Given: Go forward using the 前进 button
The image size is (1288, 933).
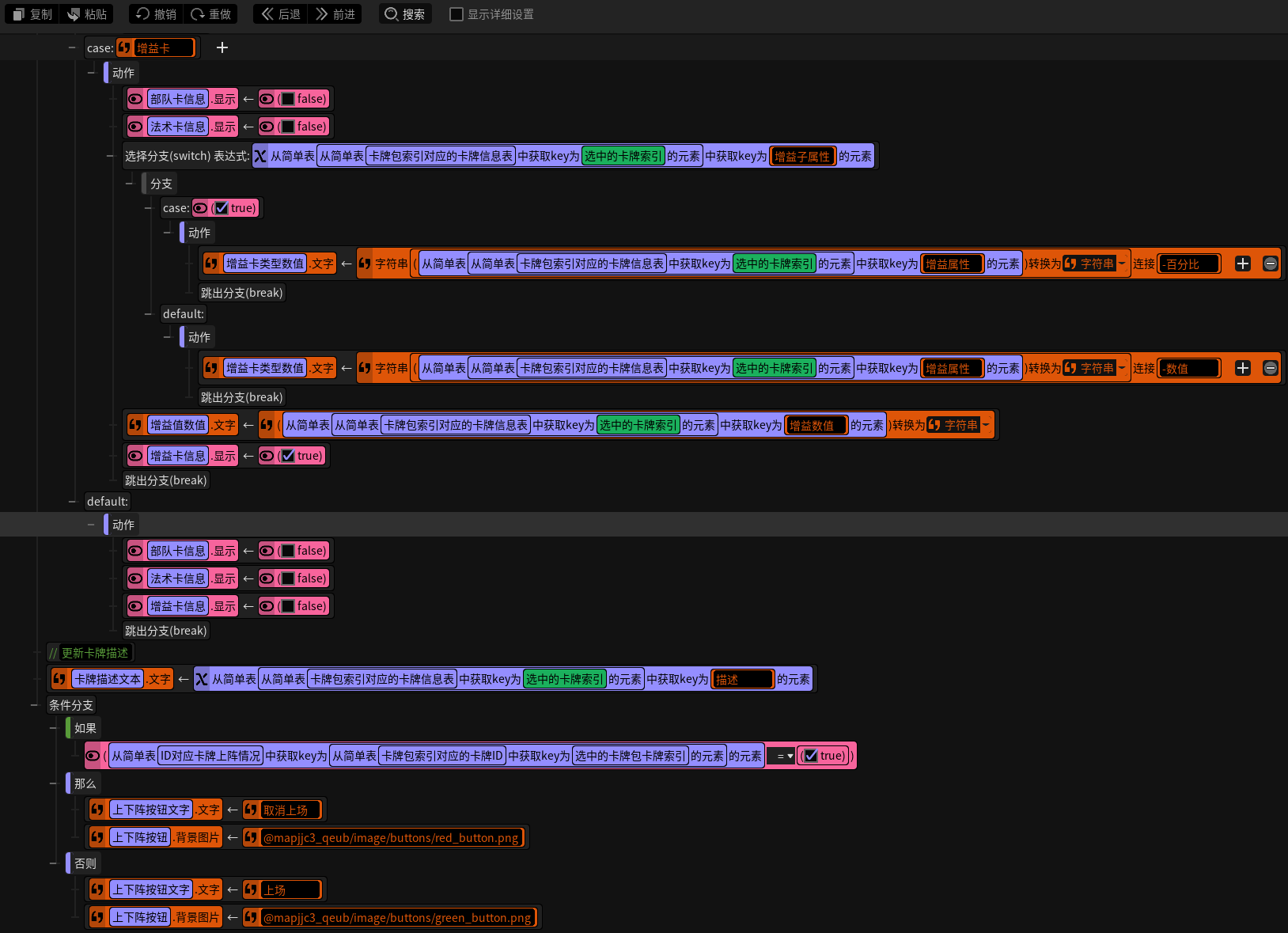Looking at the screenshot, I should pos(335,14).
